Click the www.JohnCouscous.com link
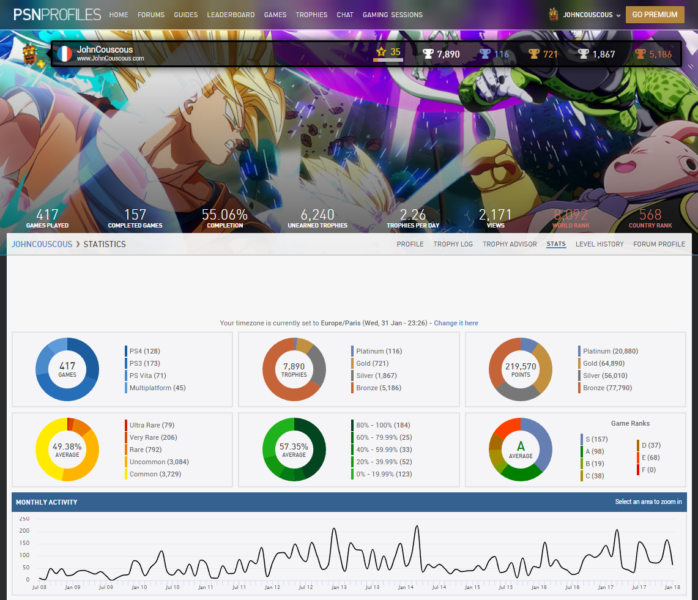The height and width of the screenshot is (600, 698). pos(110,59)
